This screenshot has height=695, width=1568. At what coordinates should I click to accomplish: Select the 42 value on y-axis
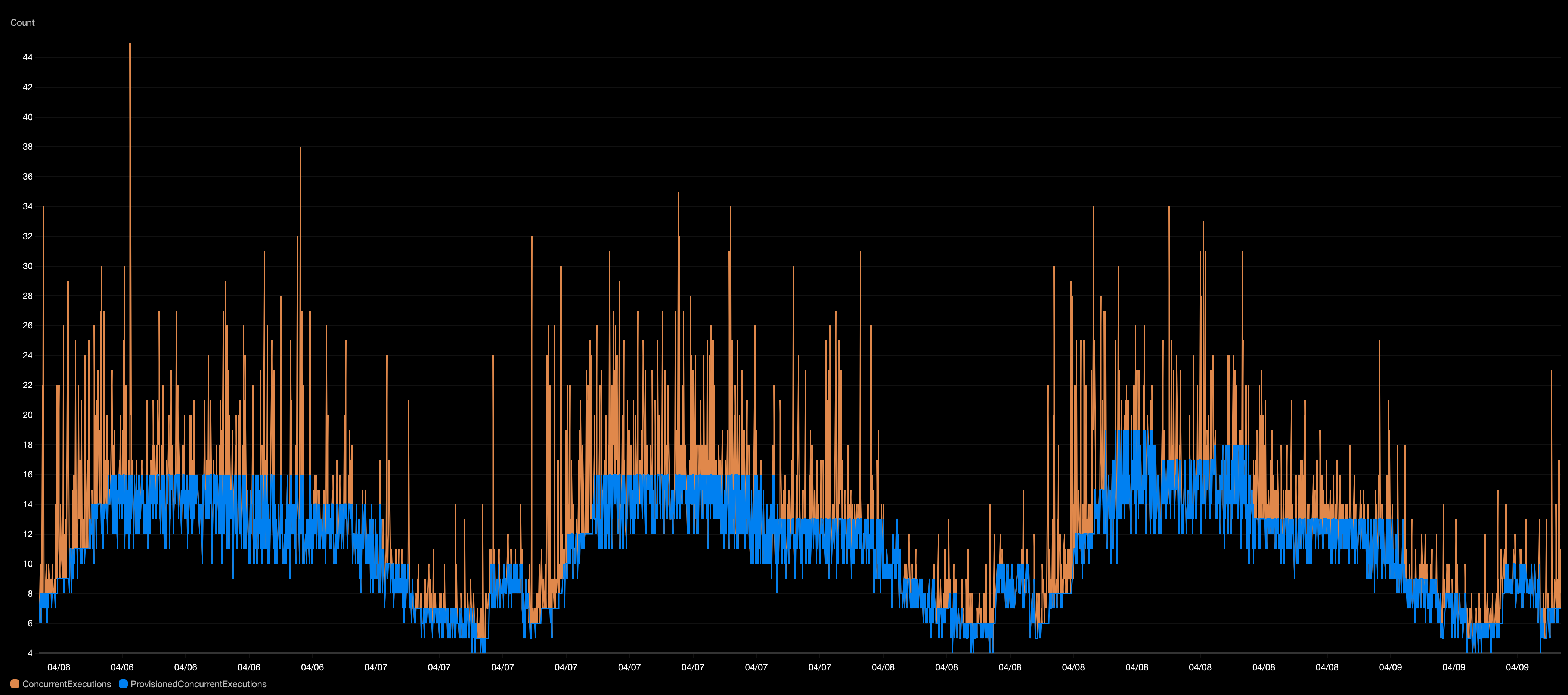[x=27, y=88]
